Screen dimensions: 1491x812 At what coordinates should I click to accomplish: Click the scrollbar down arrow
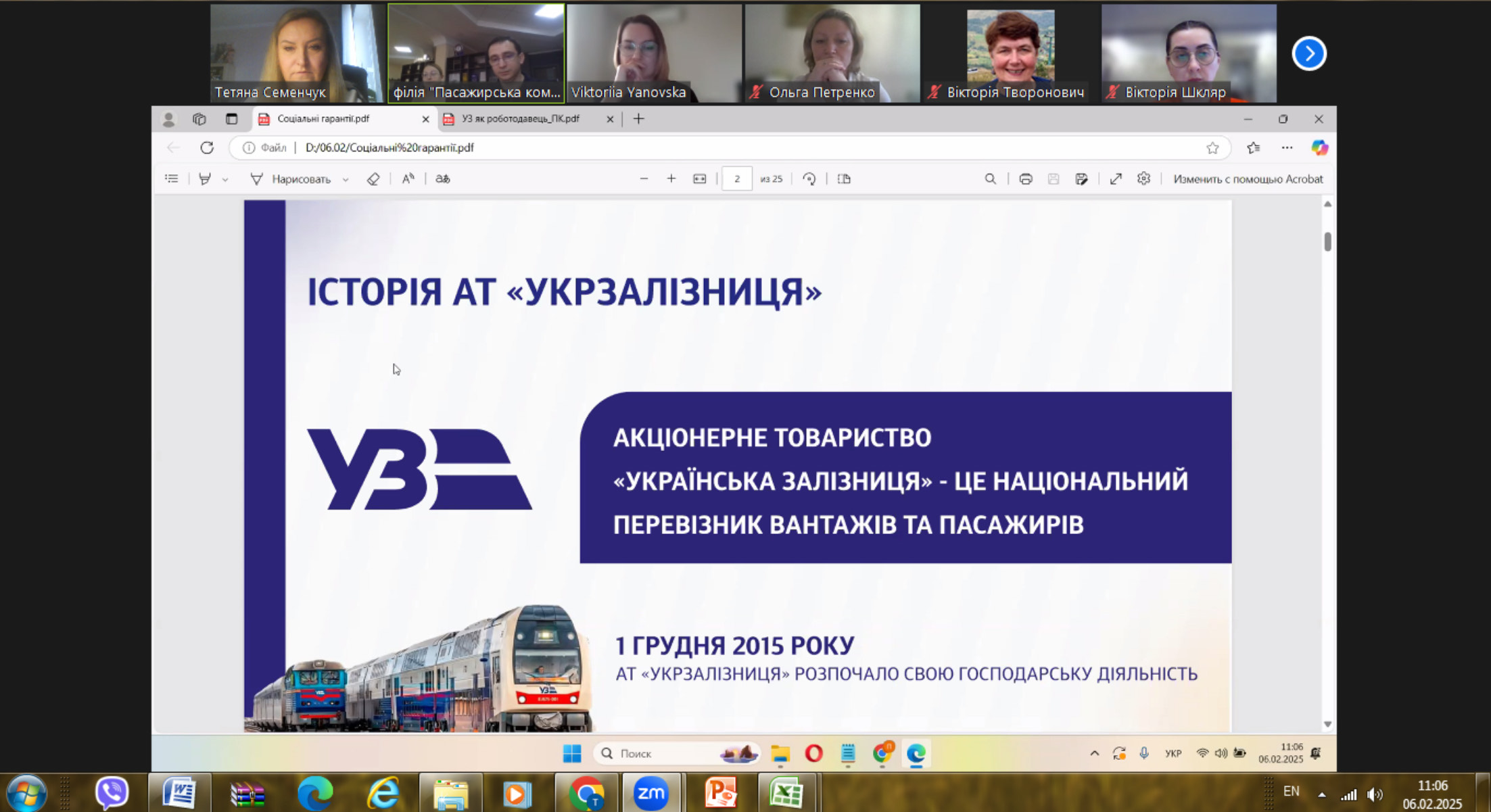pyautogui.click(x=1328, y=724)
